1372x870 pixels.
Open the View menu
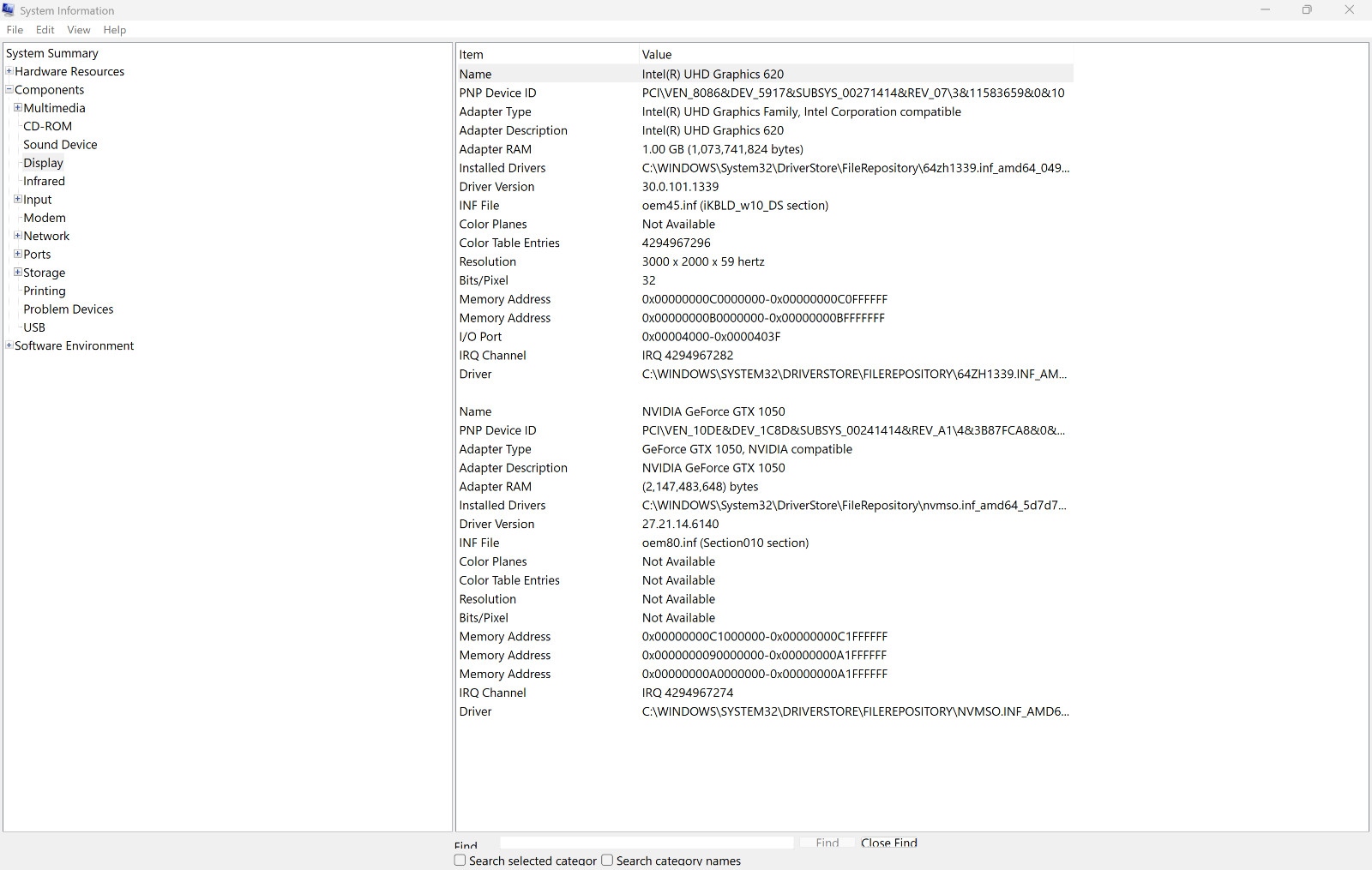[x=79, y=30]
